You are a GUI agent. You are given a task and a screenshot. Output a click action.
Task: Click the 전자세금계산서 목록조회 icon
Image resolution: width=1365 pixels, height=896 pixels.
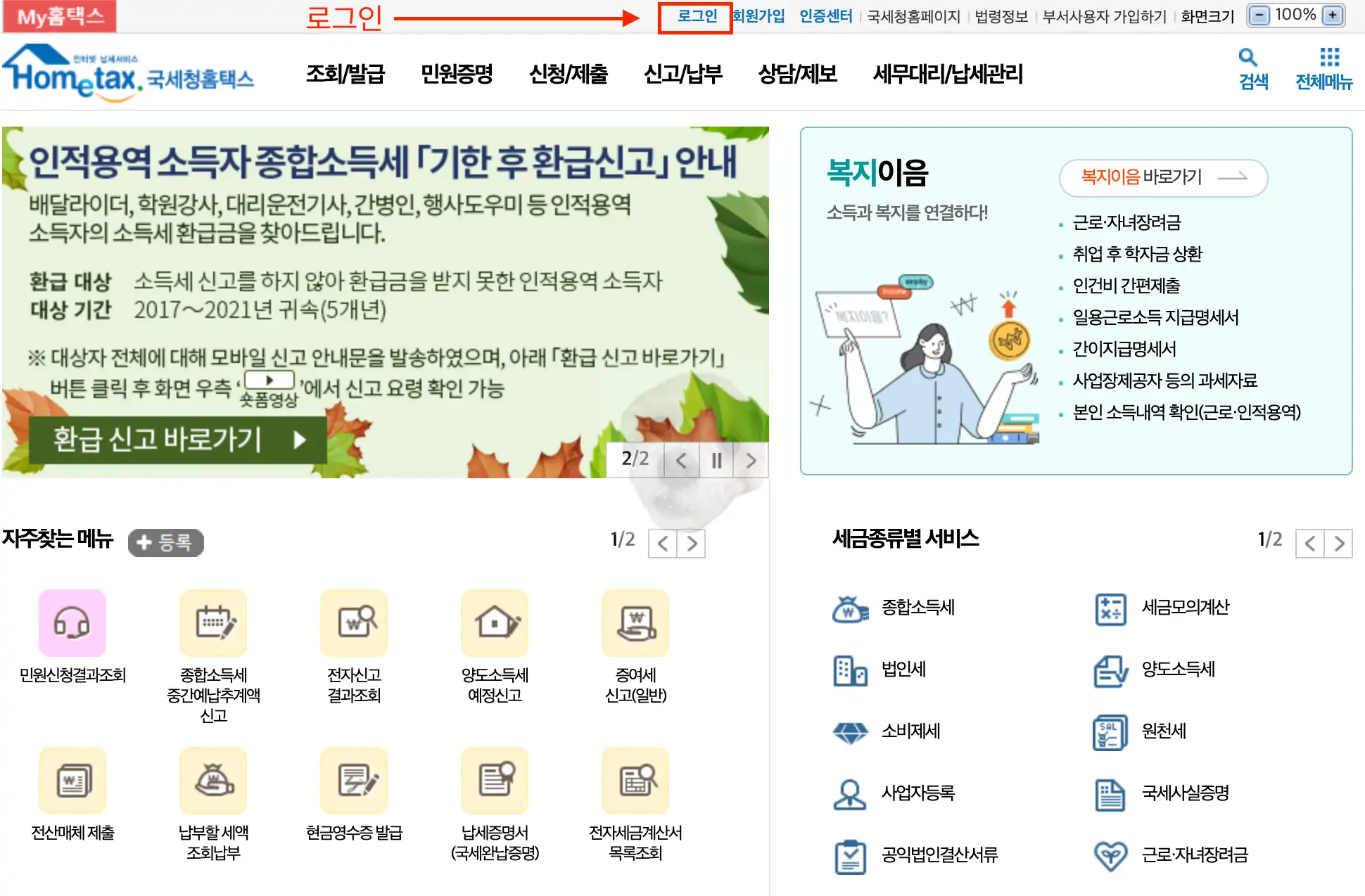635,781
